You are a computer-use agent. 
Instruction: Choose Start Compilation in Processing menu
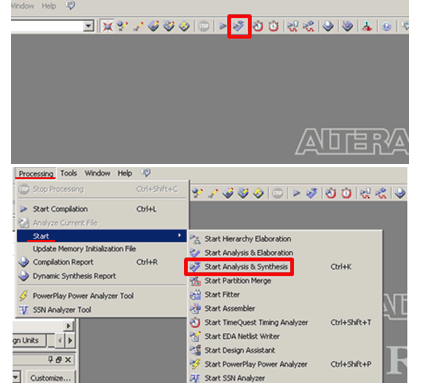[x=102, y=209]
